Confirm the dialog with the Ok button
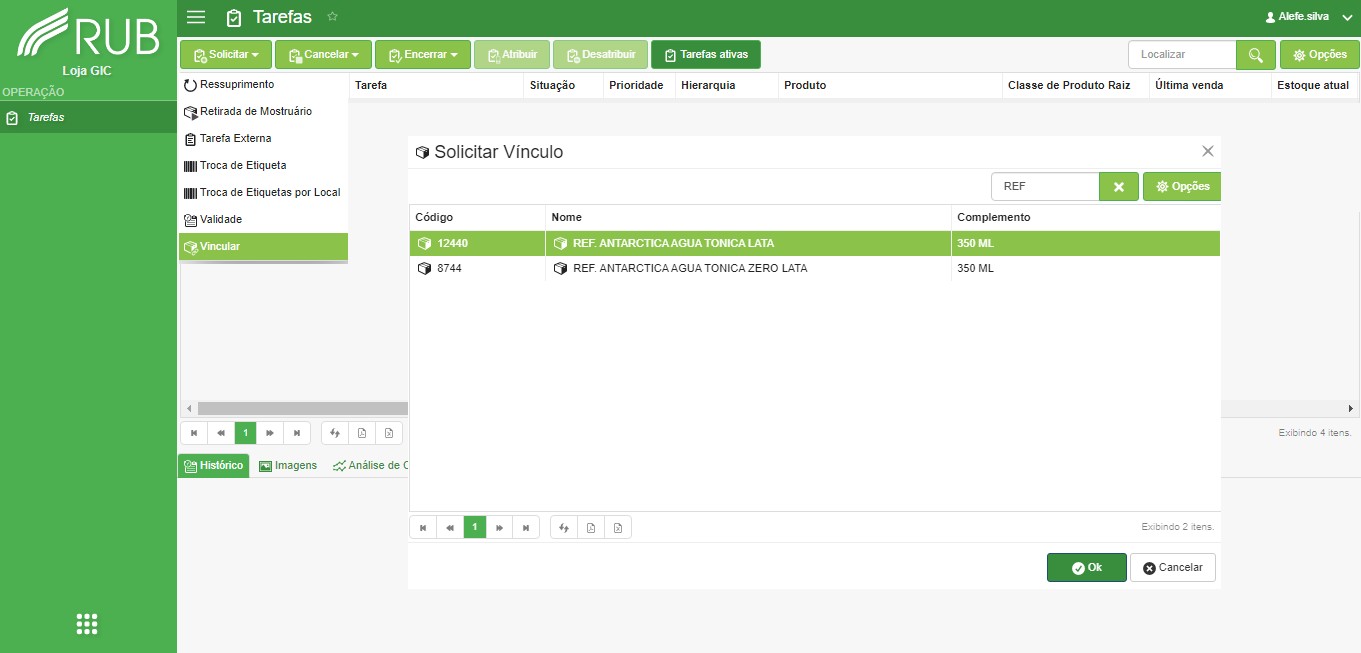 click(x=1087, y=568)
